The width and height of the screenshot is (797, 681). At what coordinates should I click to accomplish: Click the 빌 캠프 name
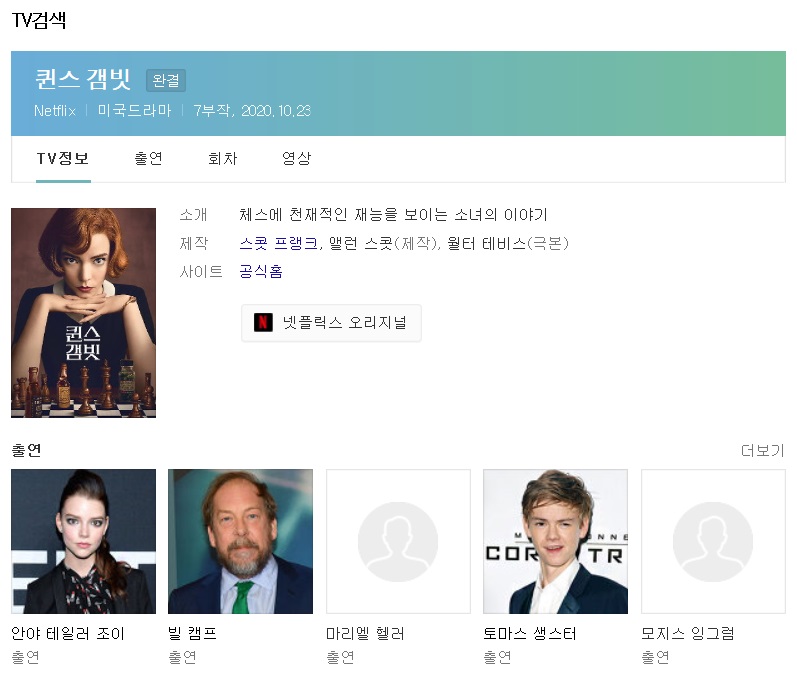[193, 634]
